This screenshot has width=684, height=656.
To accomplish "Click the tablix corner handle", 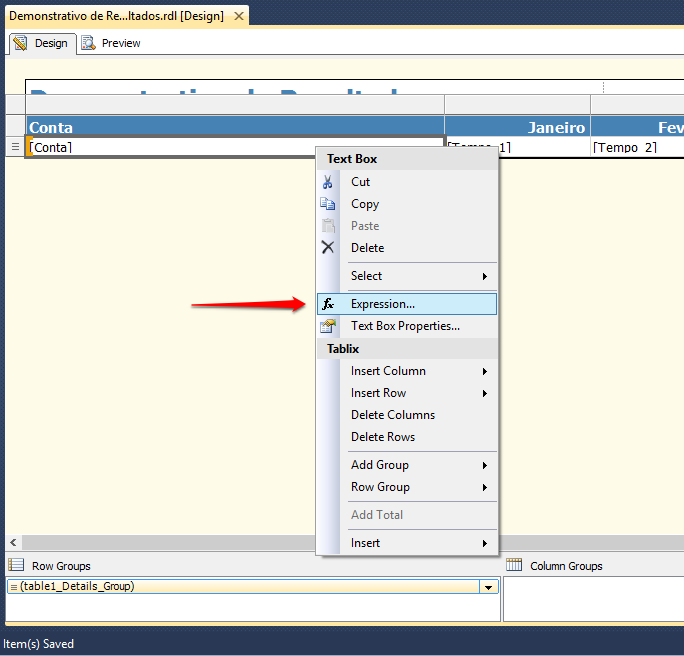I will 15,104.
